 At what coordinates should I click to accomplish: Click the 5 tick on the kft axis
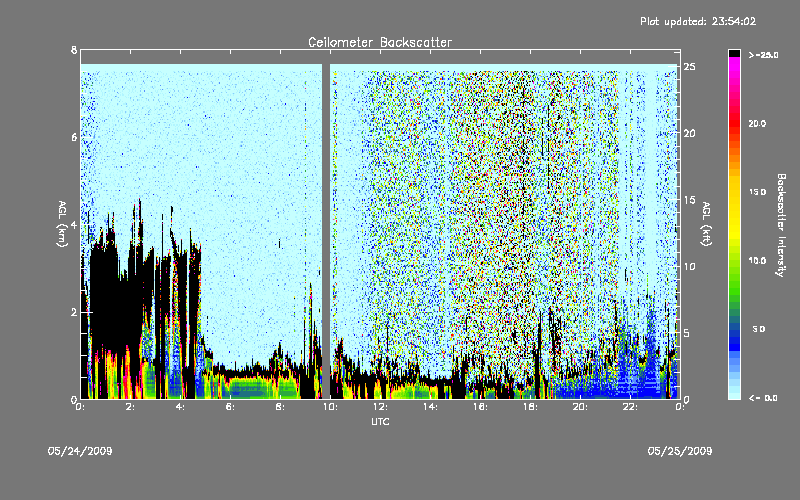pyautogui.click(x=687, y=333)
